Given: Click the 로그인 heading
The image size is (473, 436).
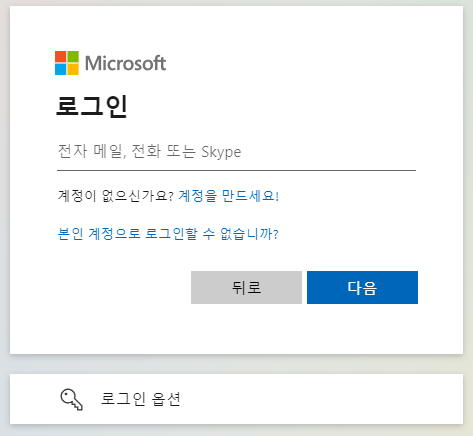Looking at the screenshot, I should tap(92, 106).
